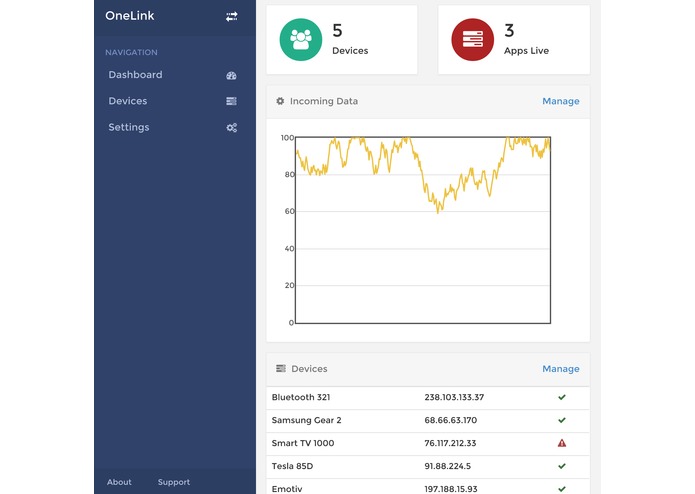Open the Dashboard navigation item

pyautogui.click(x=175, y=75)
